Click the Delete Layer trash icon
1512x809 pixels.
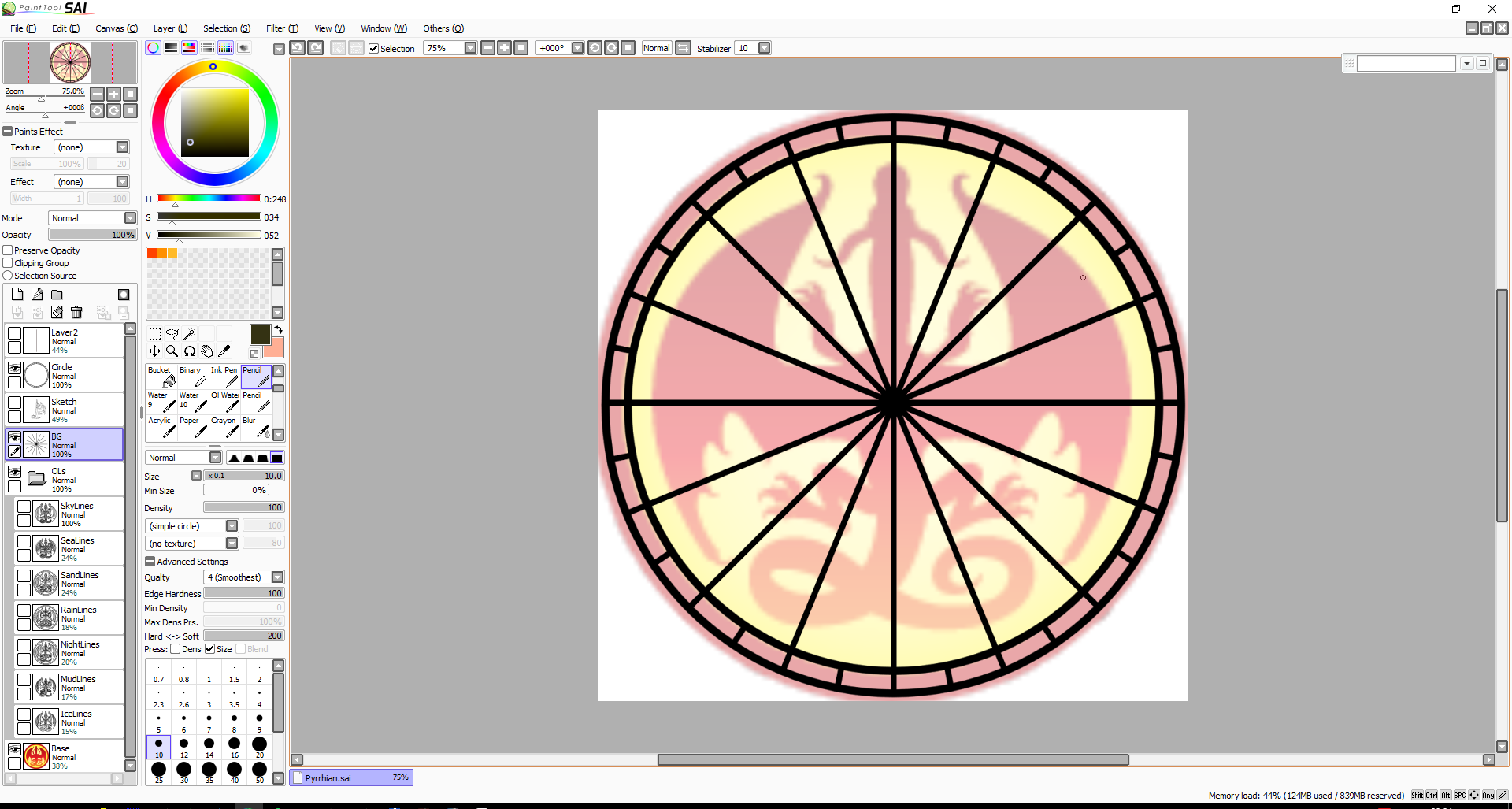pyautogui.click(x=76, y=313)
